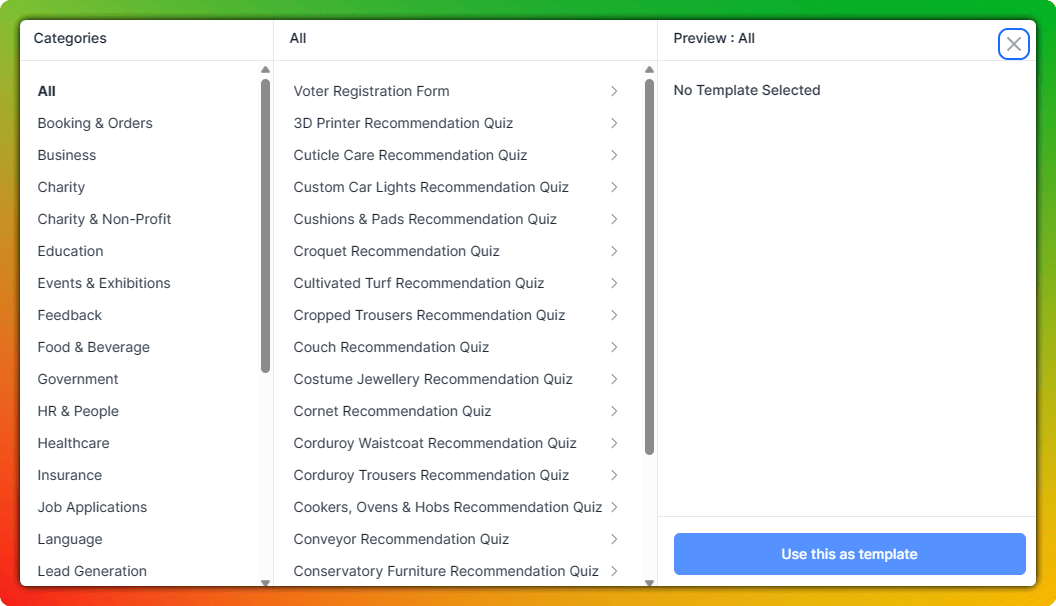
Task: Select the All category
Action: tap(47, 91)
